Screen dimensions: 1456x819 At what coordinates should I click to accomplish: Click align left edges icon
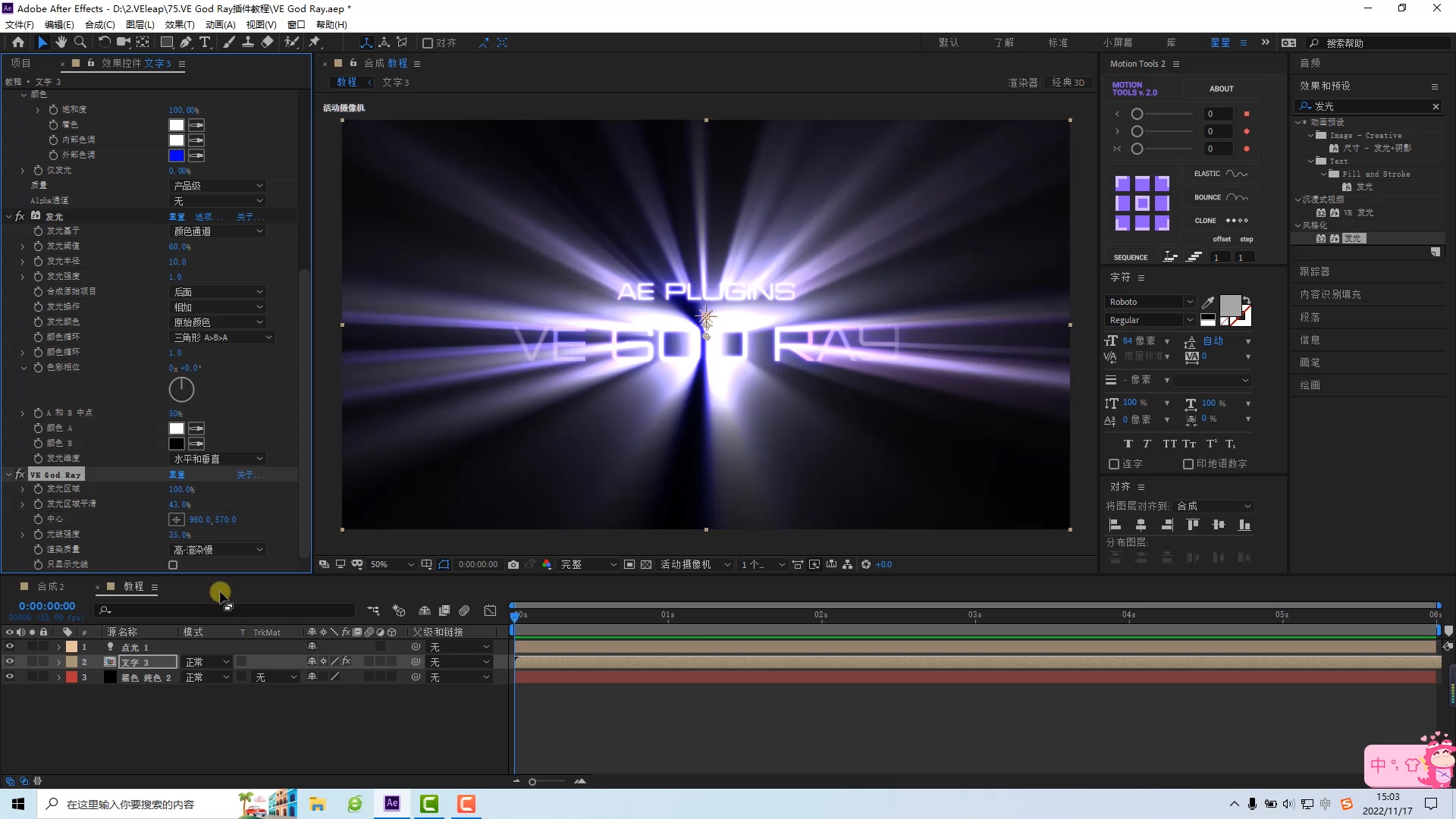click(x=1115, y=525)
